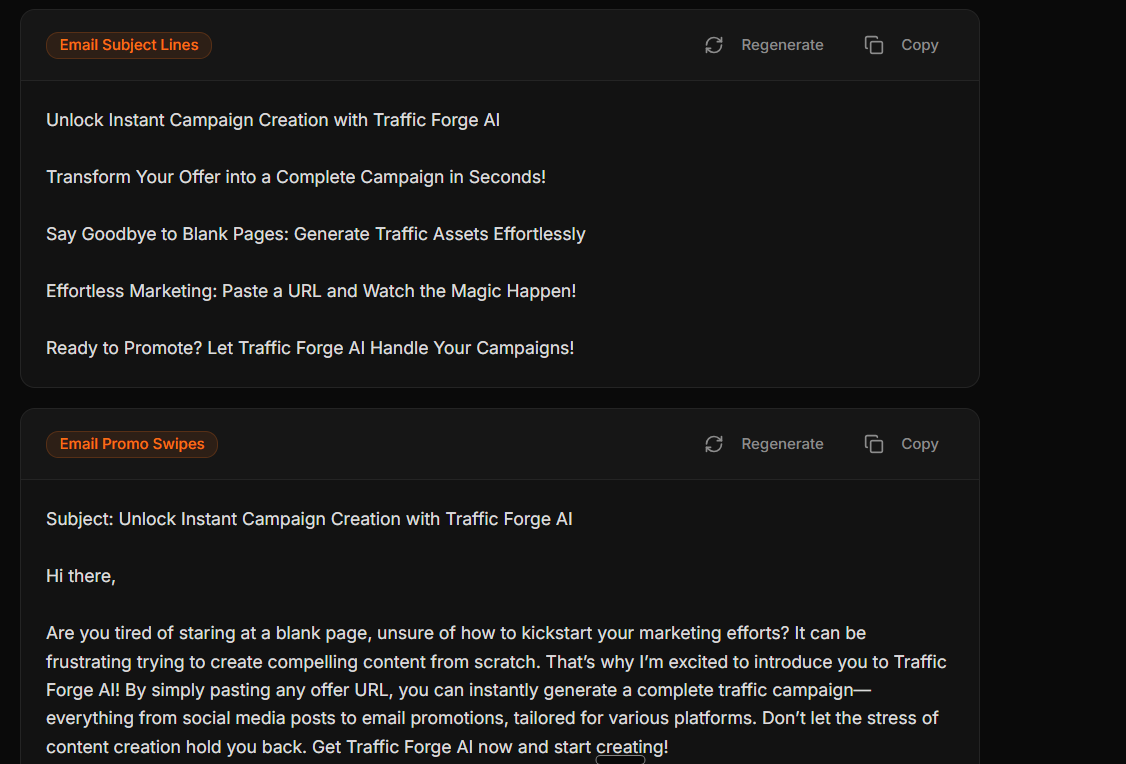Image resolution: width=1126 pixels, height=764 pixels.
Task: Regenerate the Email Subject Lines text label
Action: [x=782, y=45]
